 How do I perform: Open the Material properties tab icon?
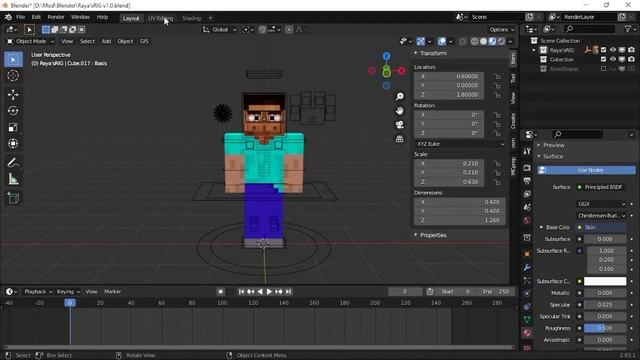(x=527, y=333)
